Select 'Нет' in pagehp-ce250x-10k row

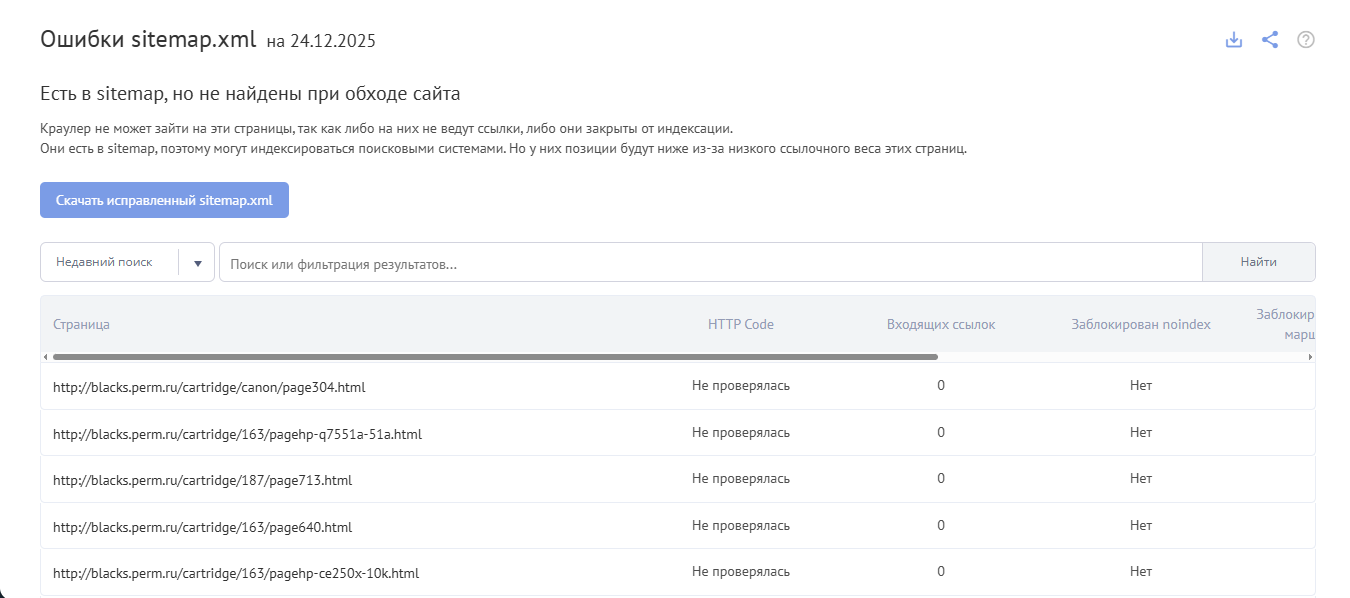click(x=1141, y=571)
